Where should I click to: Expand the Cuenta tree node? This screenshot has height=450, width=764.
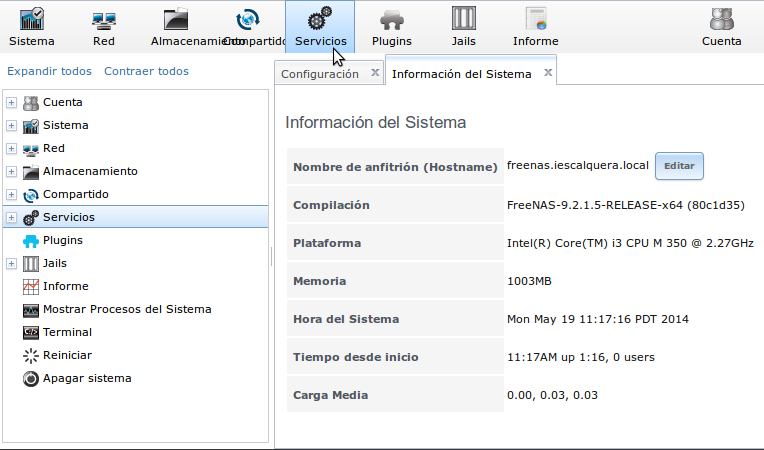(11, 102)
